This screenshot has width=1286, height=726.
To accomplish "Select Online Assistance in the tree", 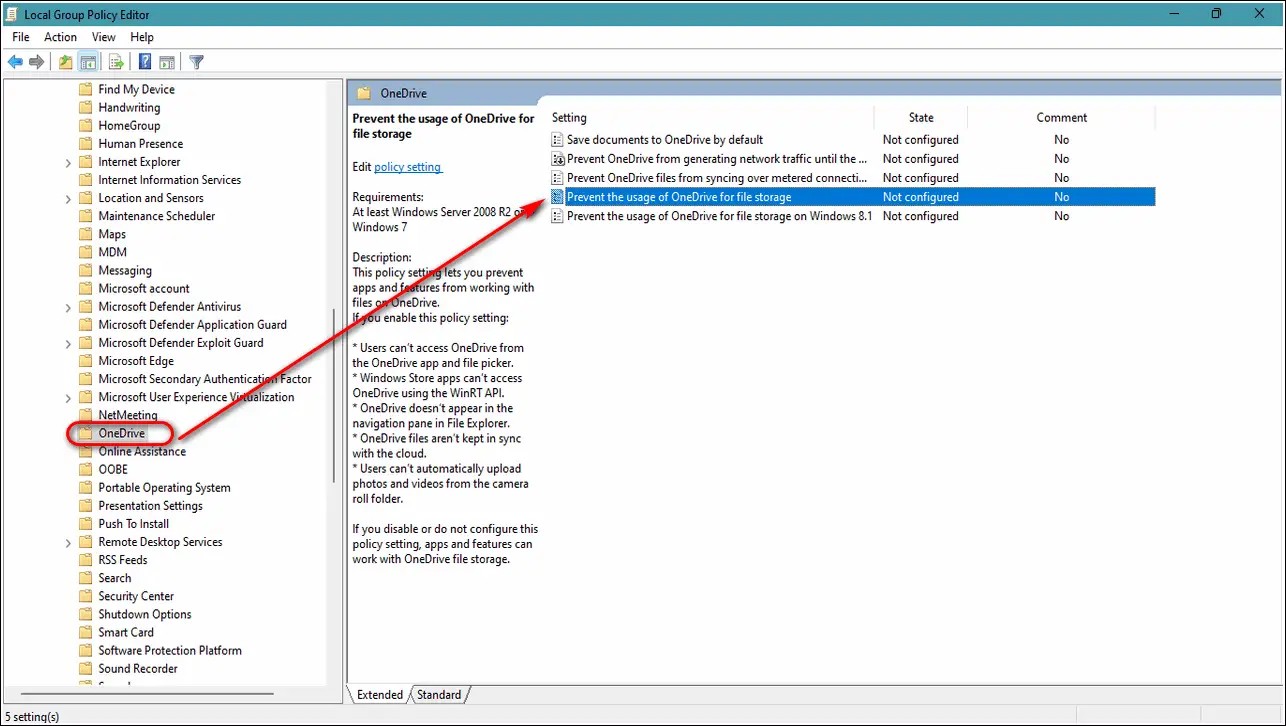I will (142, 451).
